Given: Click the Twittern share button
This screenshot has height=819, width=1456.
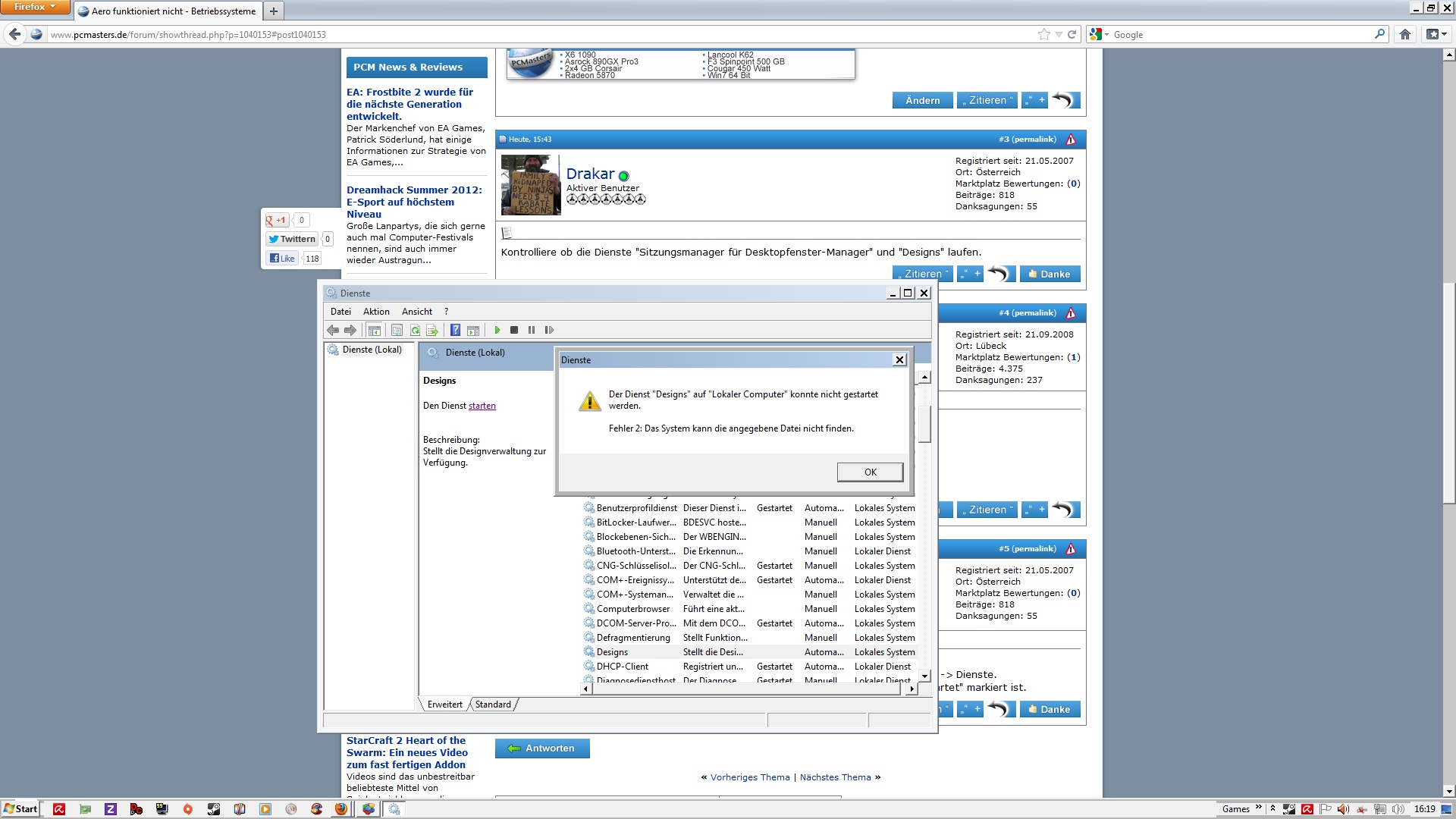Looking at the screenshot, I should (x=291, y=239).
